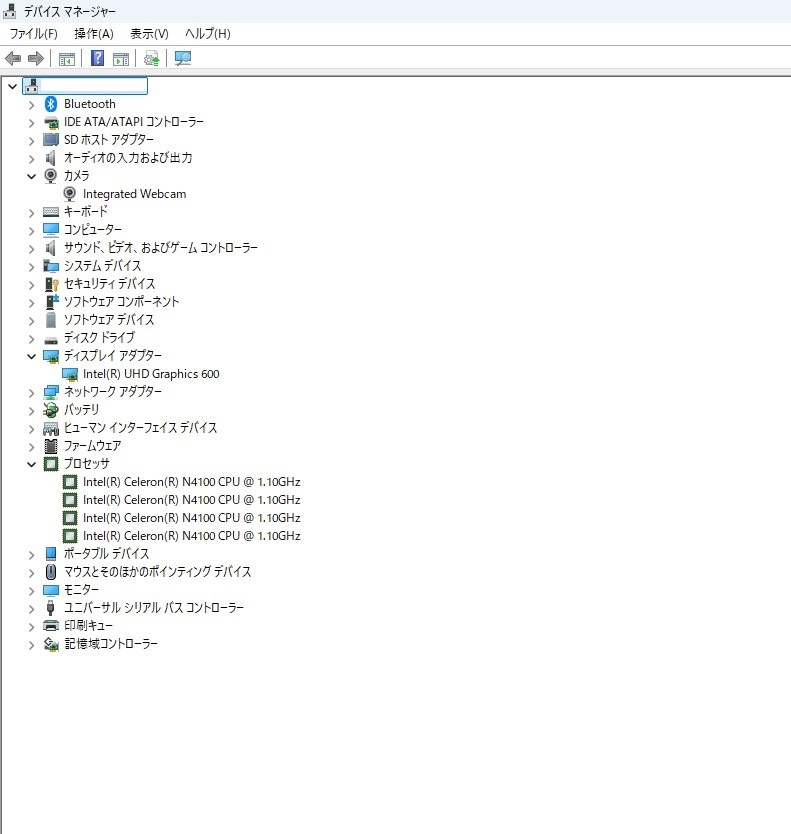This screenshot has width=791, height=834.
Task: Collapse the root computer node chevron
Action: (13, 86)
